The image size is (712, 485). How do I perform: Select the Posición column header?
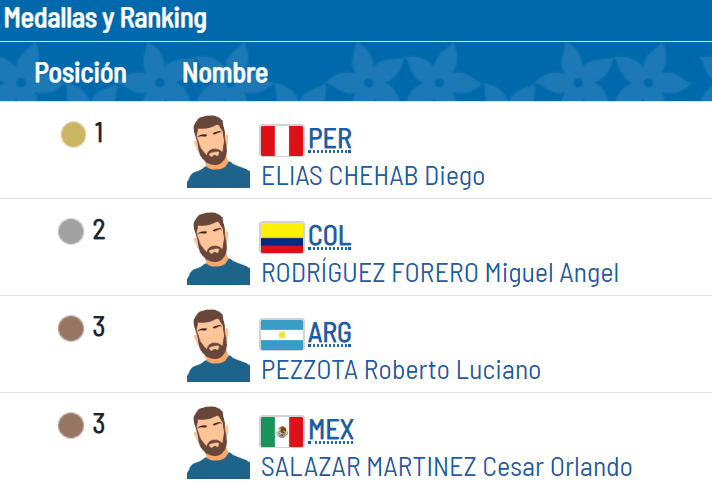(x=81, y=73)
